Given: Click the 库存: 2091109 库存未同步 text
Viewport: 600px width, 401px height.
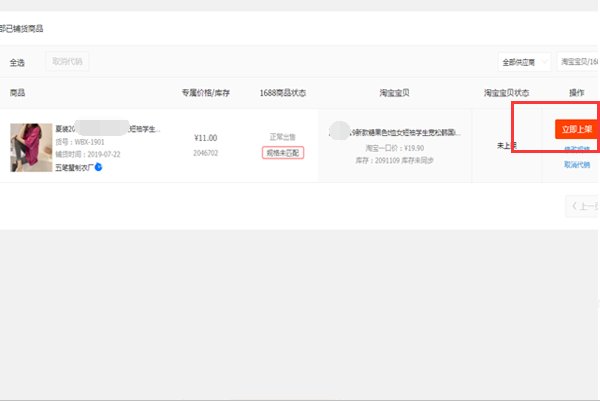Looking at the screenshot, I should pos(395,160).
